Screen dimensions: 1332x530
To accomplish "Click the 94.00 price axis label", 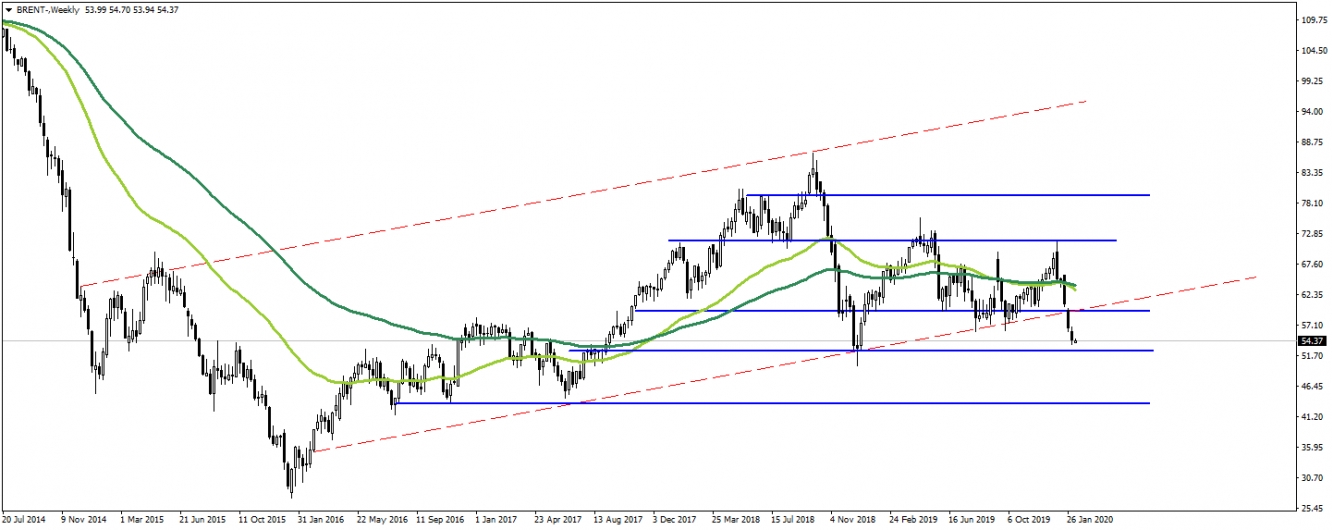I will [1313, 112].
